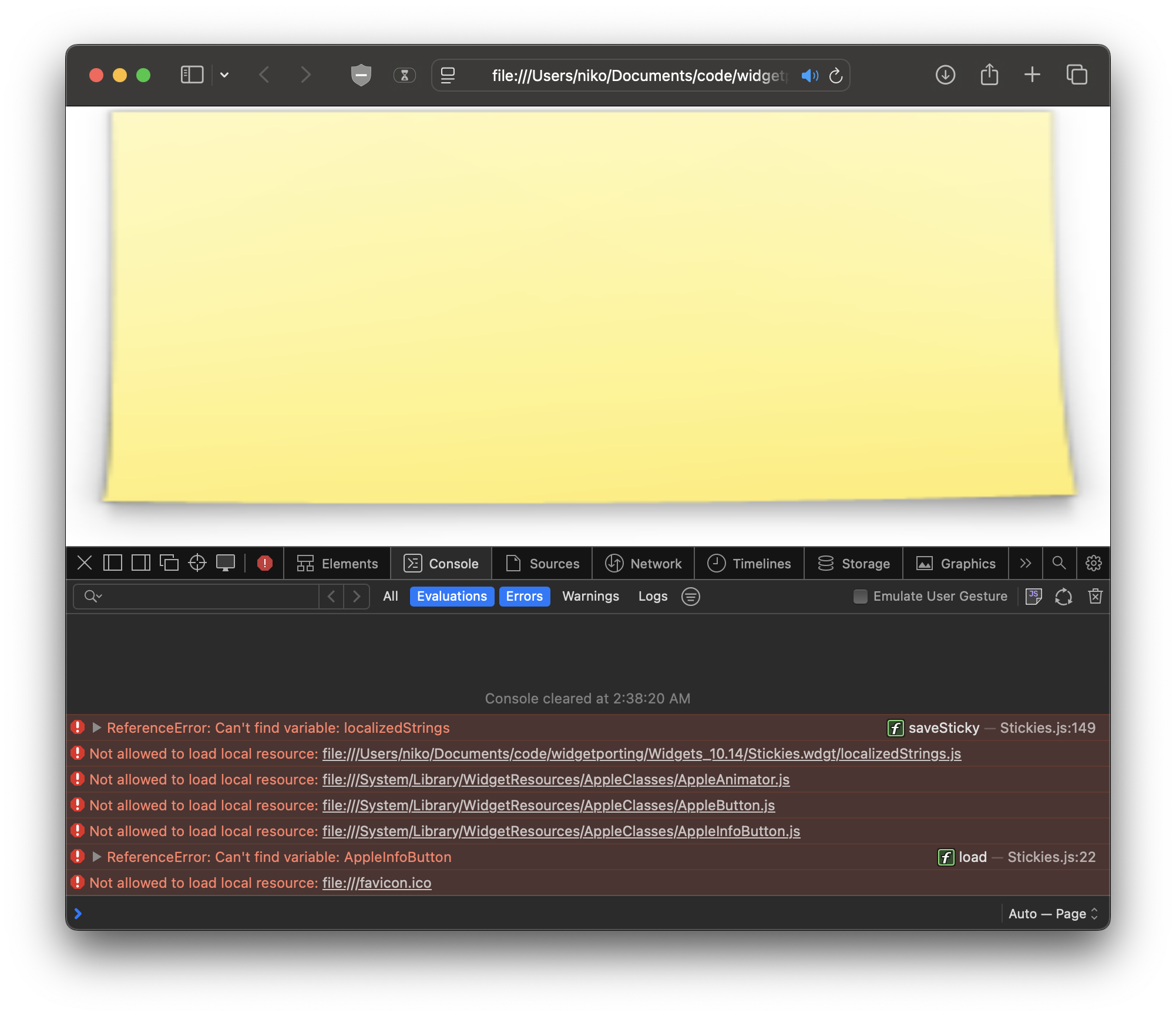Toggle the Errors filter
The height and width of the screenshot is (1017, 1176).
coord(525,597)
